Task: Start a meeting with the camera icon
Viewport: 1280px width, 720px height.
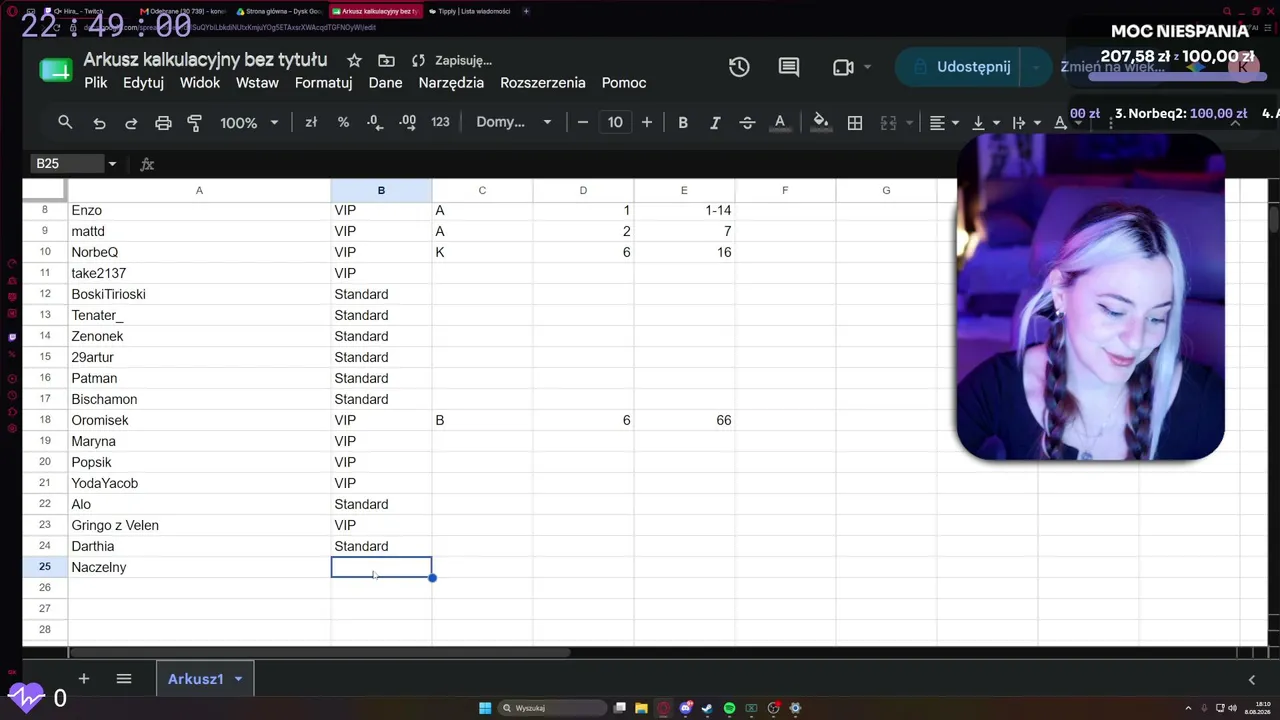Action: point(843,67)
